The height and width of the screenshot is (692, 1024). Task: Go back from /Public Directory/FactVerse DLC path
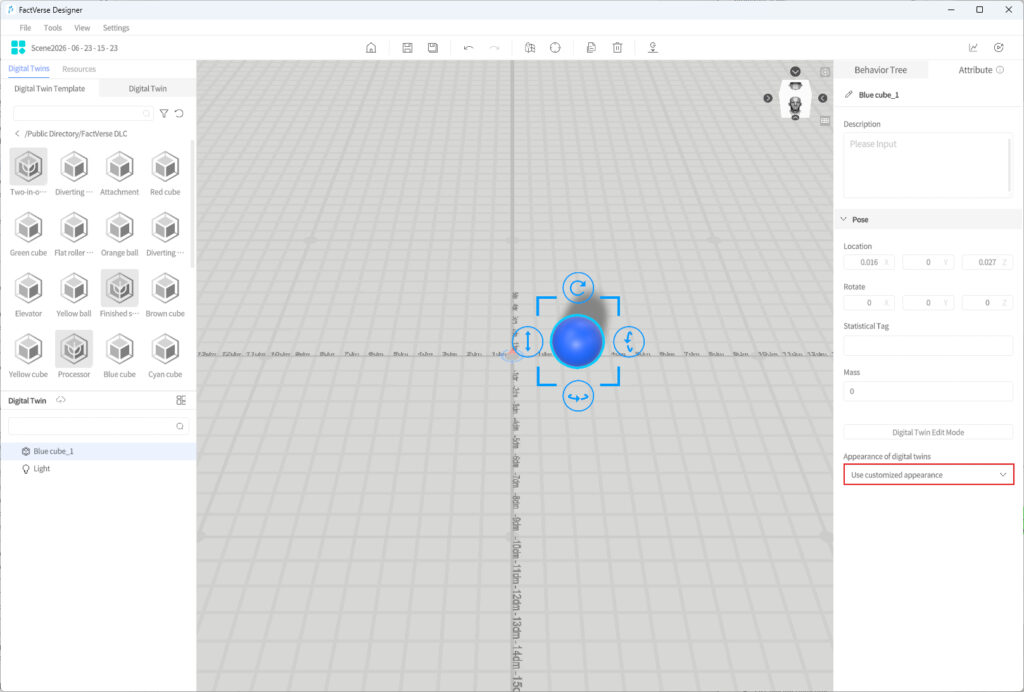click(x=17, y=134)
